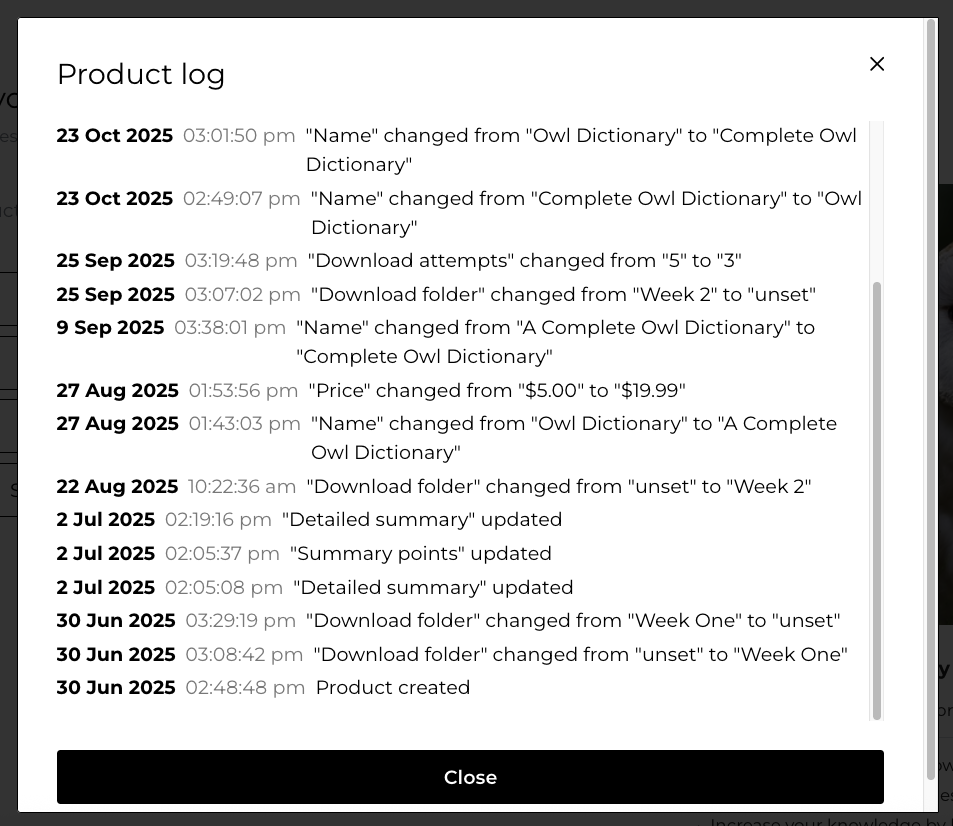Select the "Summary points" updated entry
The height and width of the screenshot is (826, 953).
click(420, 554)
